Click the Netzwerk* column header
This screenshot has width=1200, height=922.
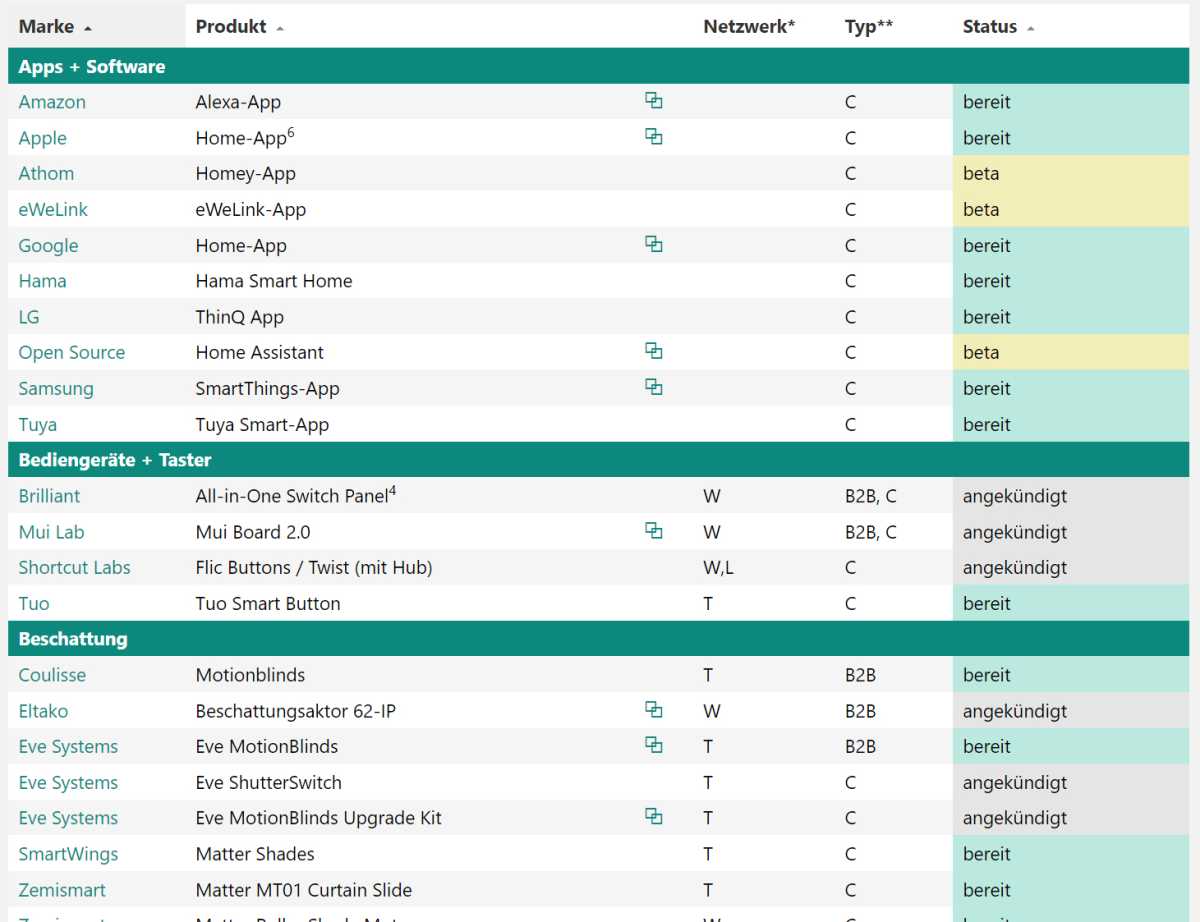tap(749, 27)
